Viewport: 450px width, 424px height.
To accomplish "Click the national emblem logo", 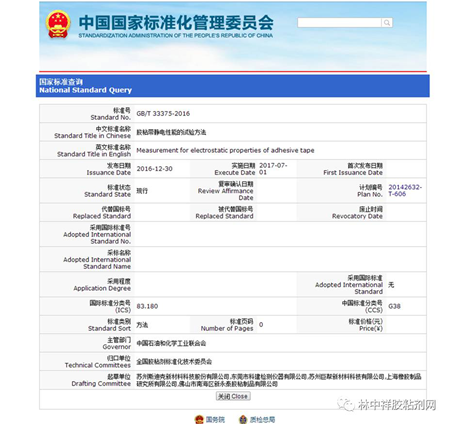I will tap(58, 24).
